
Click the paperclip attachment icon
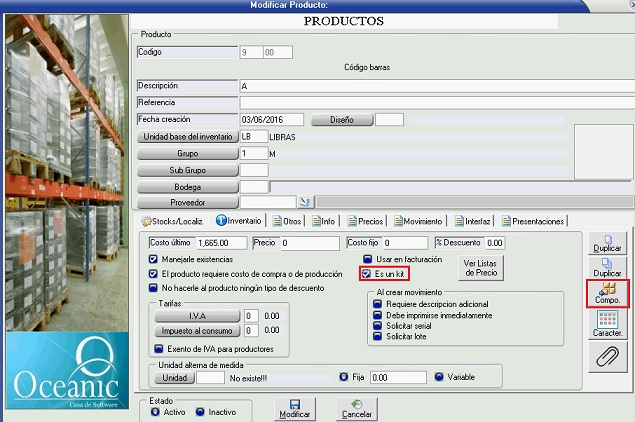[x=607, y=355]
